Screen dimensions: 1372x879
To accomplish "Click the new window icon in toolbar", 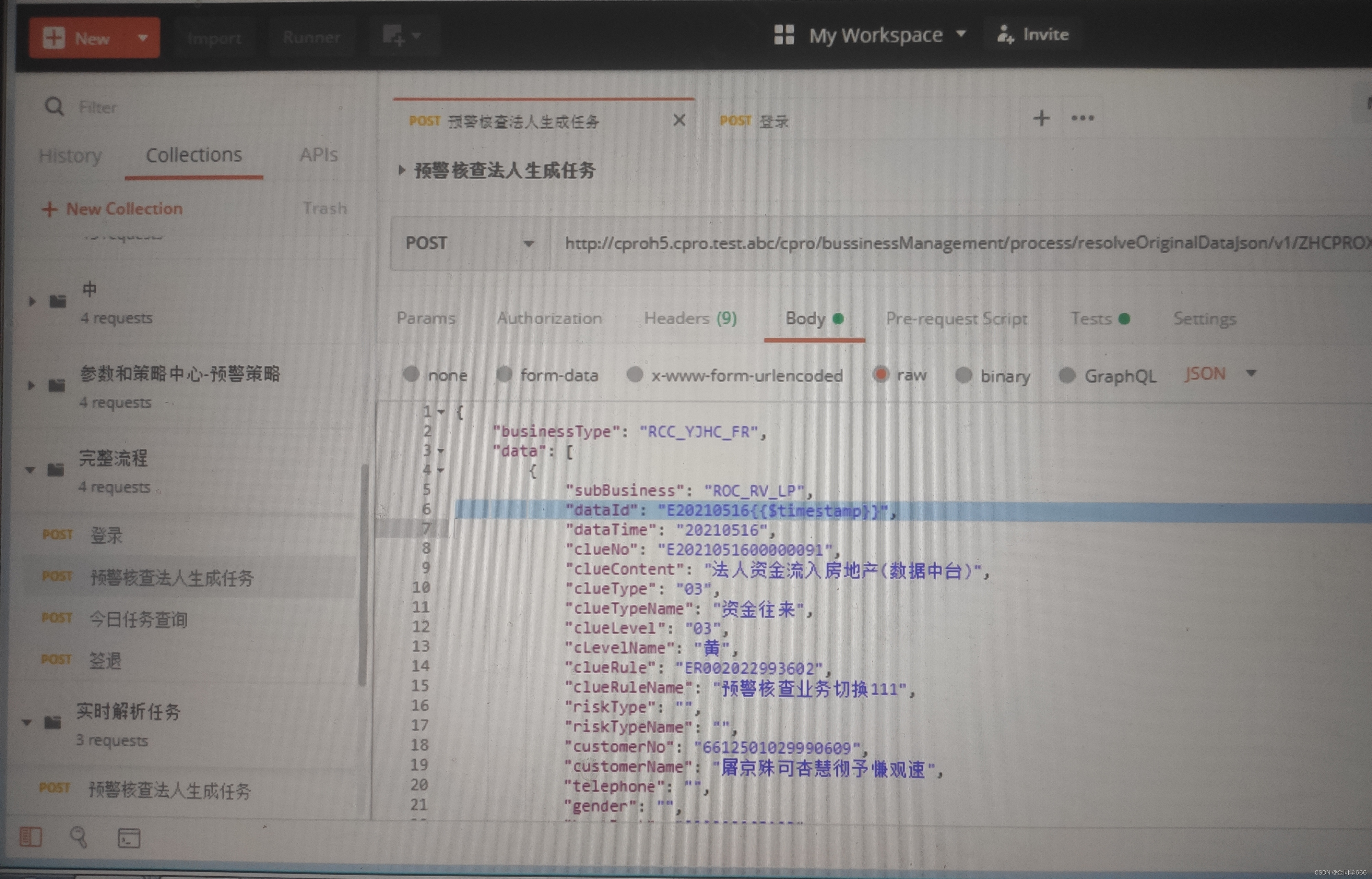I will coord(394,36).
